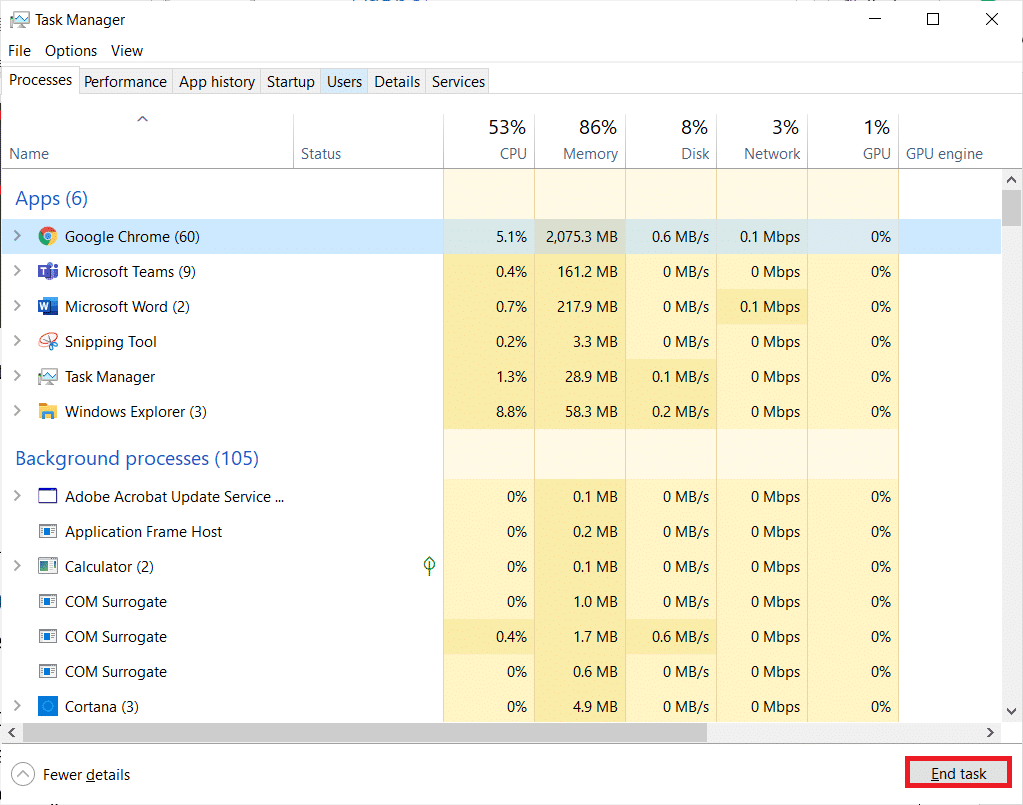Expand the Task Manager process row
Screen dimensions: 1023x805
[x=18, y=376]
